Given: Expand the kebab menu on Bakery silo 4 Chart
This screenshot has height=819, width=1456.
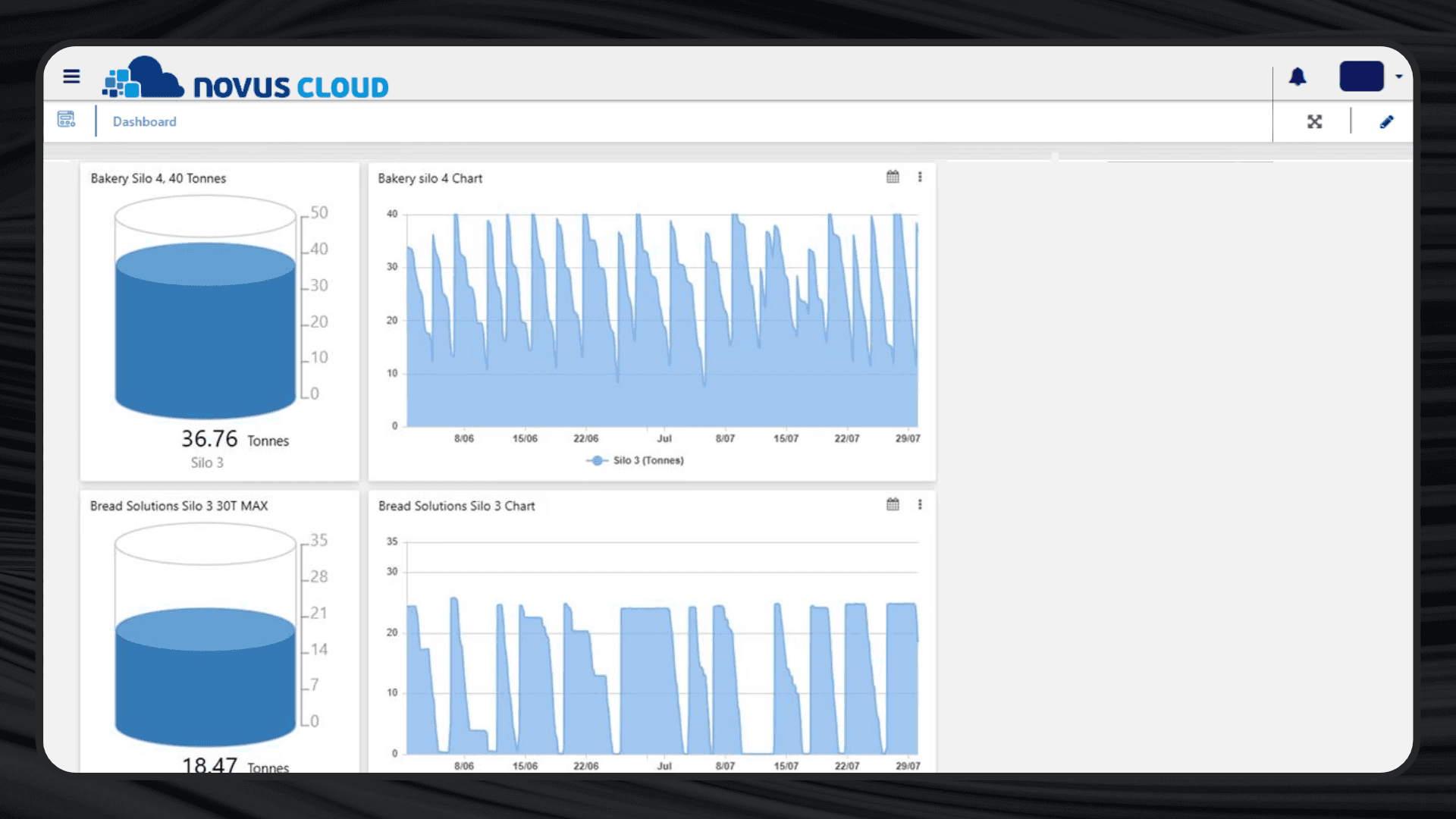Looking at the screenshot, I should pos(920,177).
